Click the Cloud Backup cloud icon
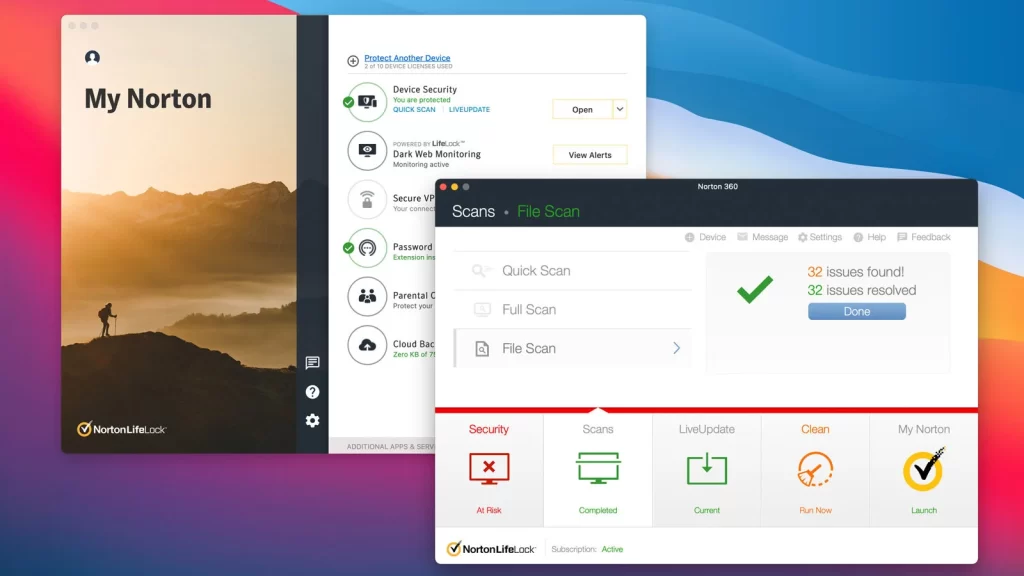This screenshot has height=576, width=1024. [x=367, y=345]
